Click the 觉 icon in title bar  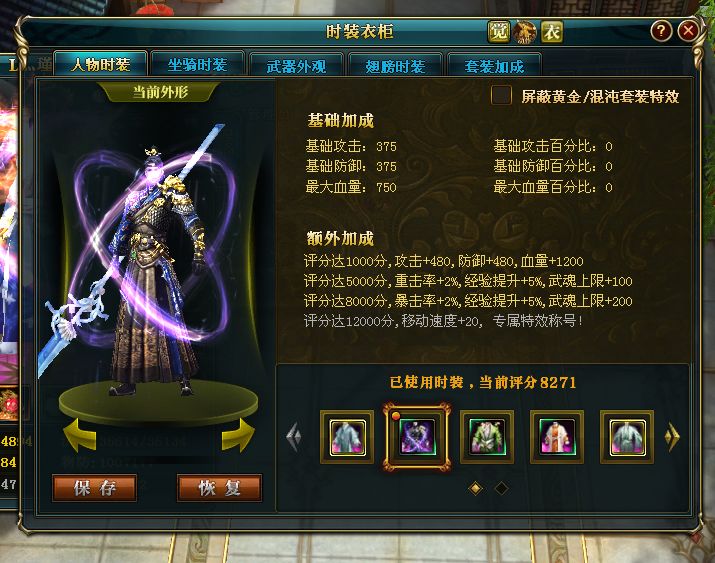click(x=498, y=32)
